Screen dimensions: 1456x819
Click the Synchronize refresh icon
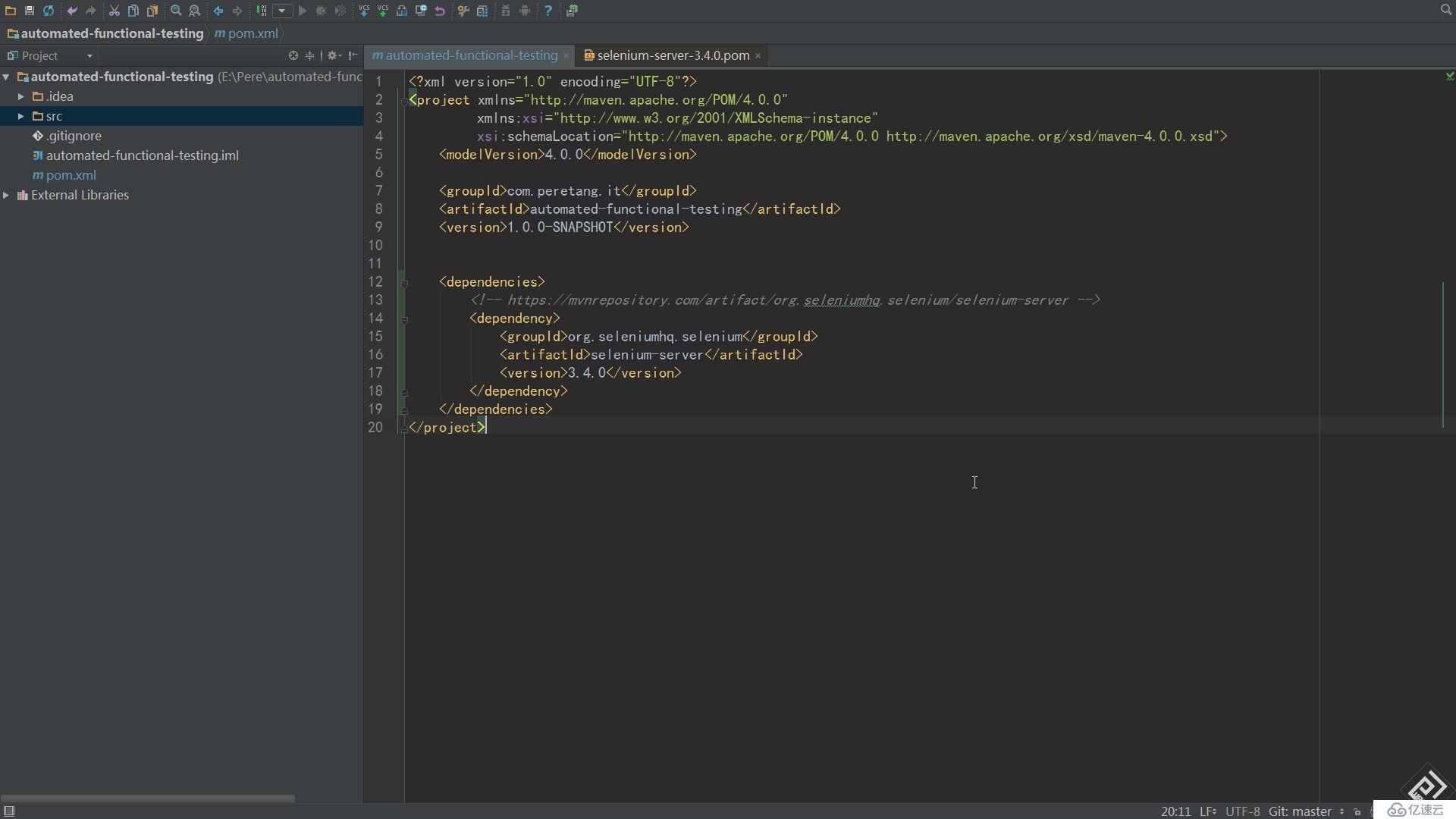(49, 11)
